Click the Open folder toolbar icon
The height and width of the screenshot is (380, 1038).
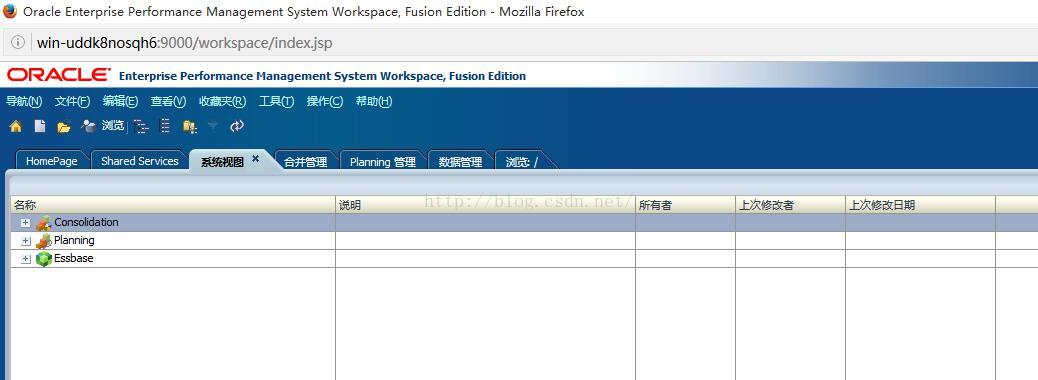point(64,126)
